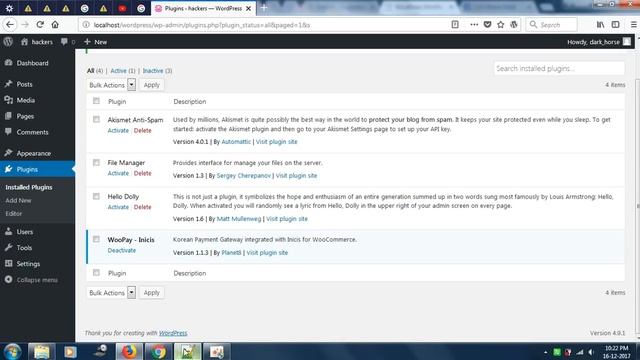Open the Automattic author link
Screen dimensions: 640x360
click(x=236, y=142)
